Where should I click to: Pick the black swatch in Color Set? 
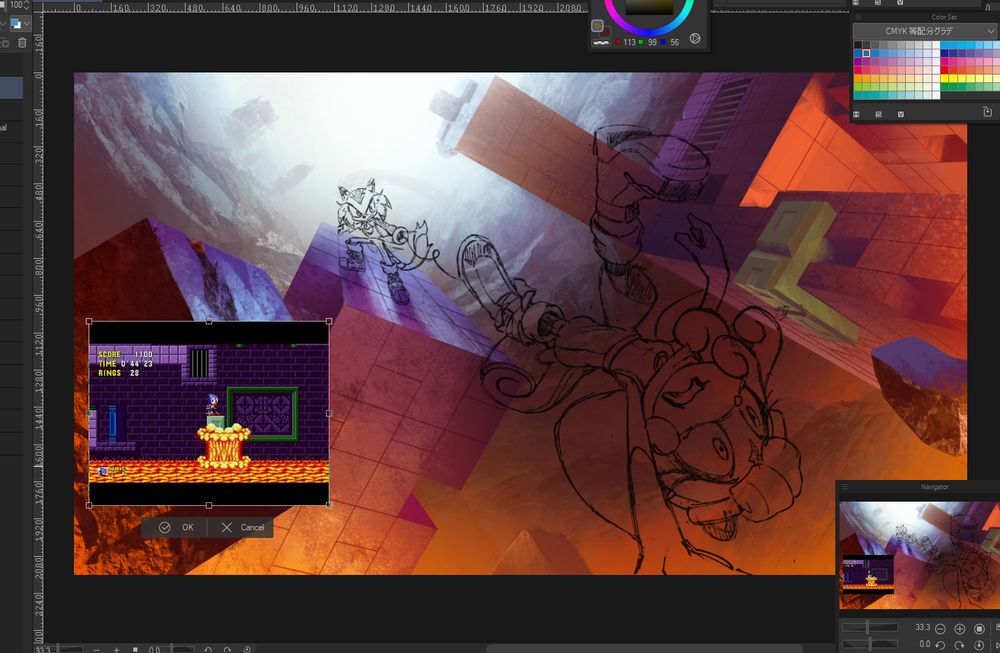click(x=858, y=46)
